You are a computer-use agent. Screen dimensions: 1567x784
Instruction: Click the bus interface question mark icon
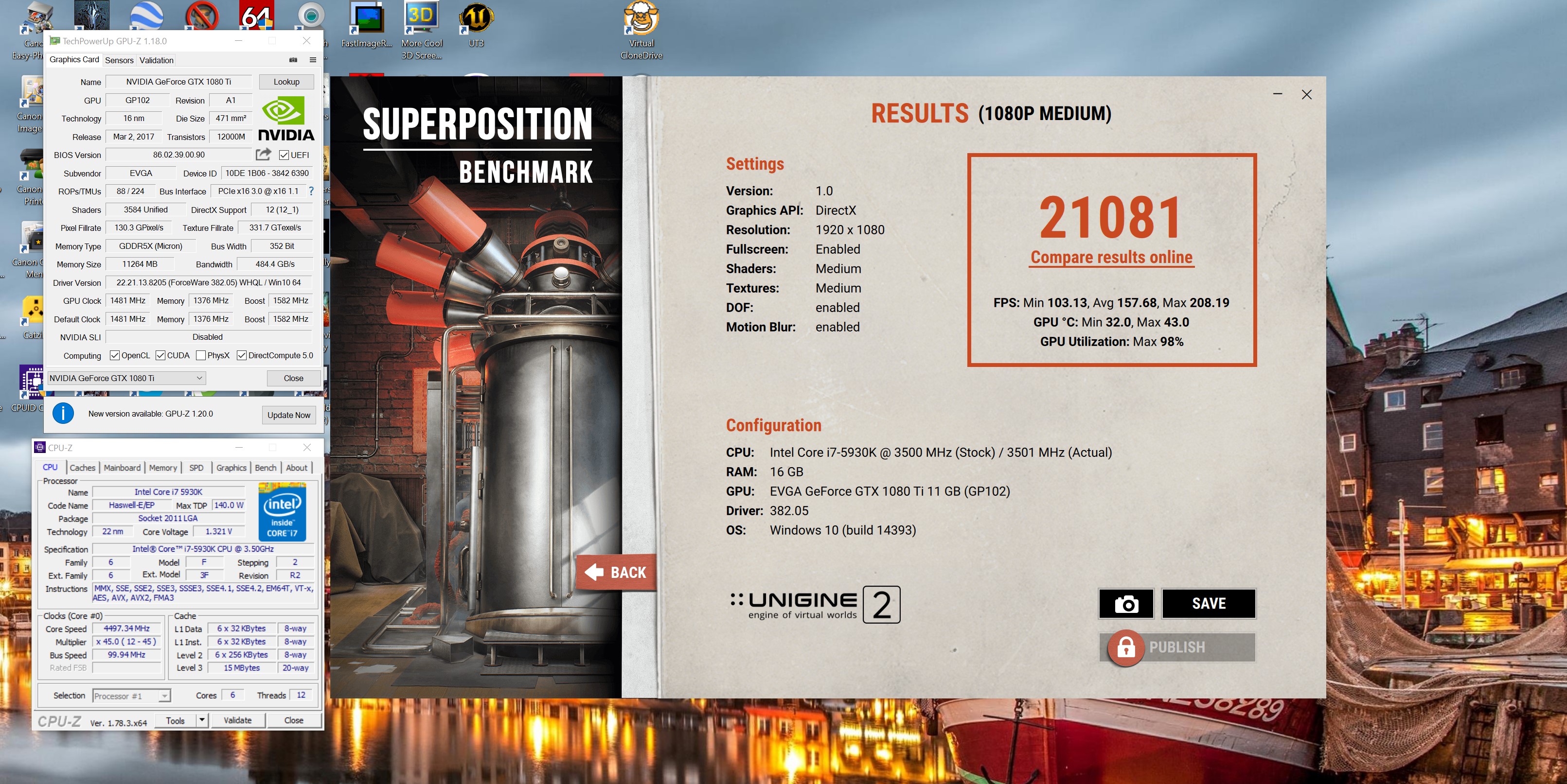[311, 191]
